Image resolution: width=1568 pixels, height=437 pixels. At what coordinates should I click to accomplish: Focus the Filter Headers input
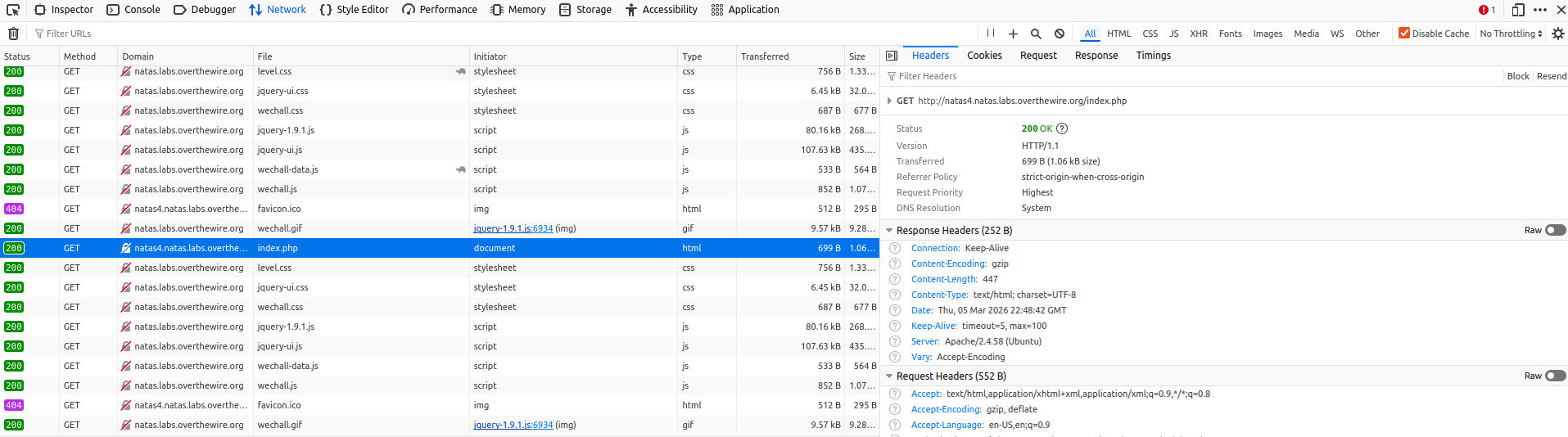coord(1195,76)
